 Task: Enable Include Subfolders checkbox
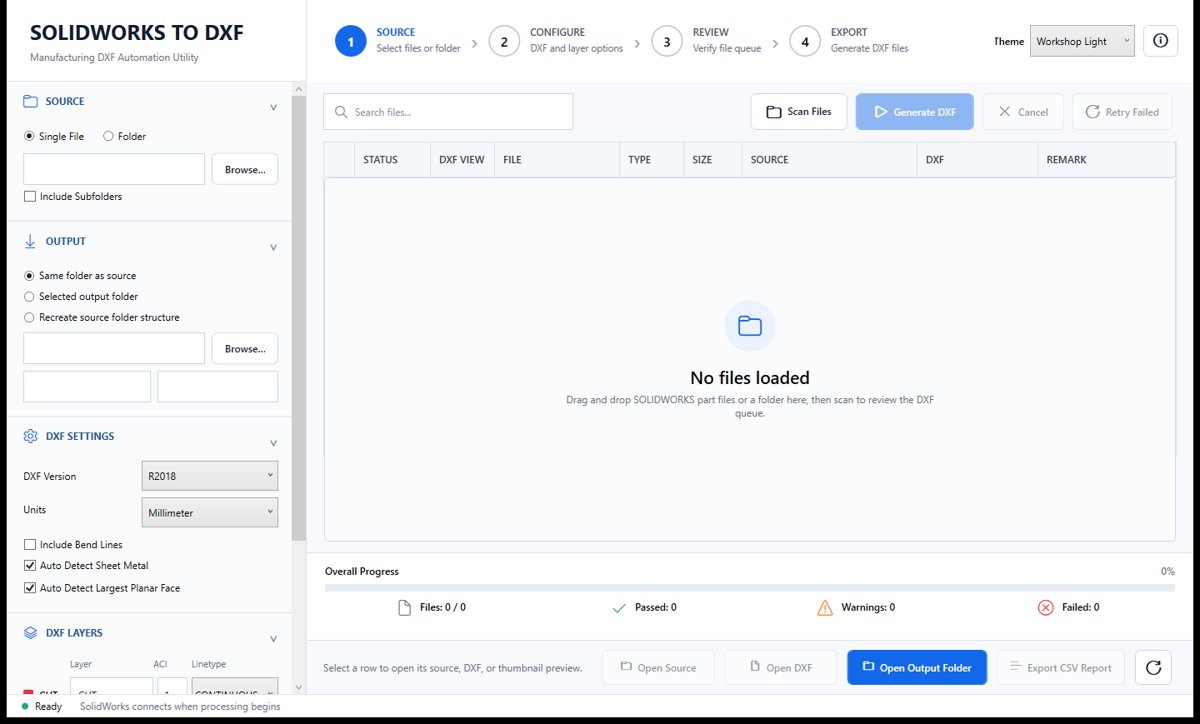29,197
